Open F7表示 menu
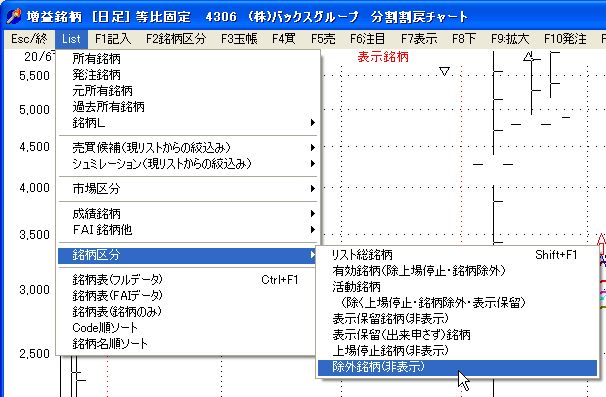The height and width of the screenshot is (397, 606). point(419,39)
